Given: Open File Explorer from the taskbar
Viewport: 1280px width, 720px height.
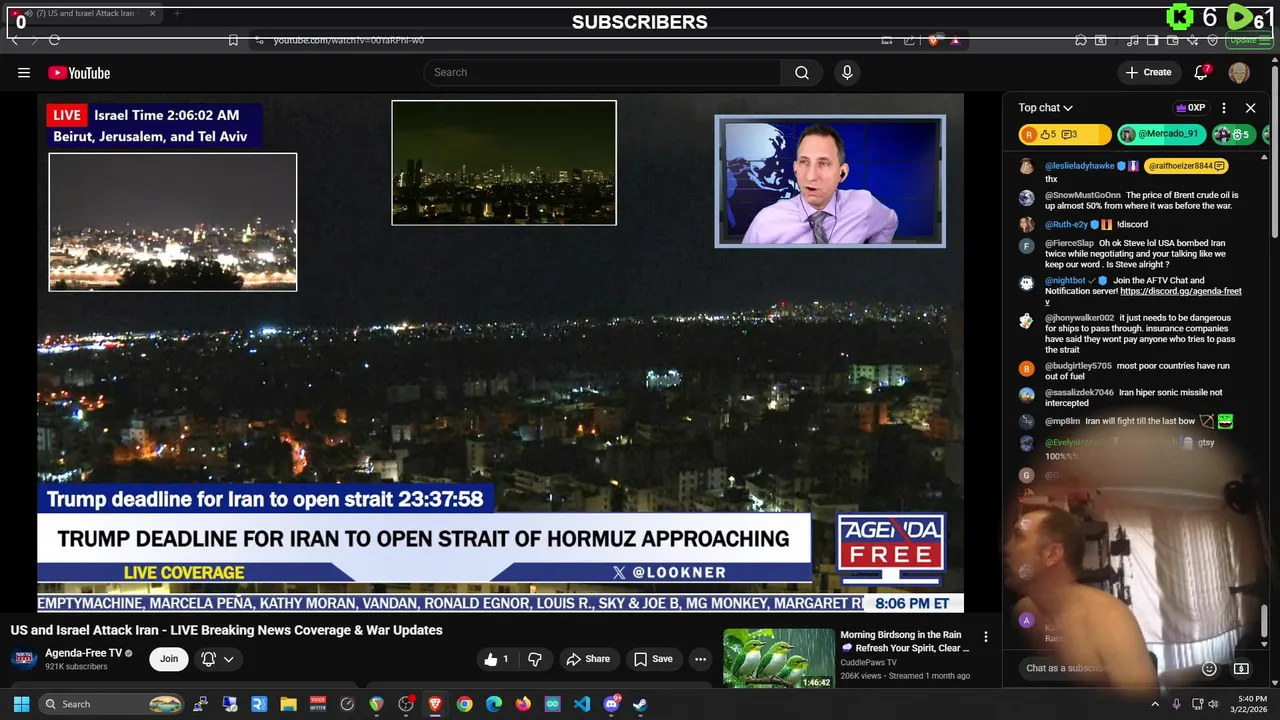Looking at the screenshot, I should [288, 704].
